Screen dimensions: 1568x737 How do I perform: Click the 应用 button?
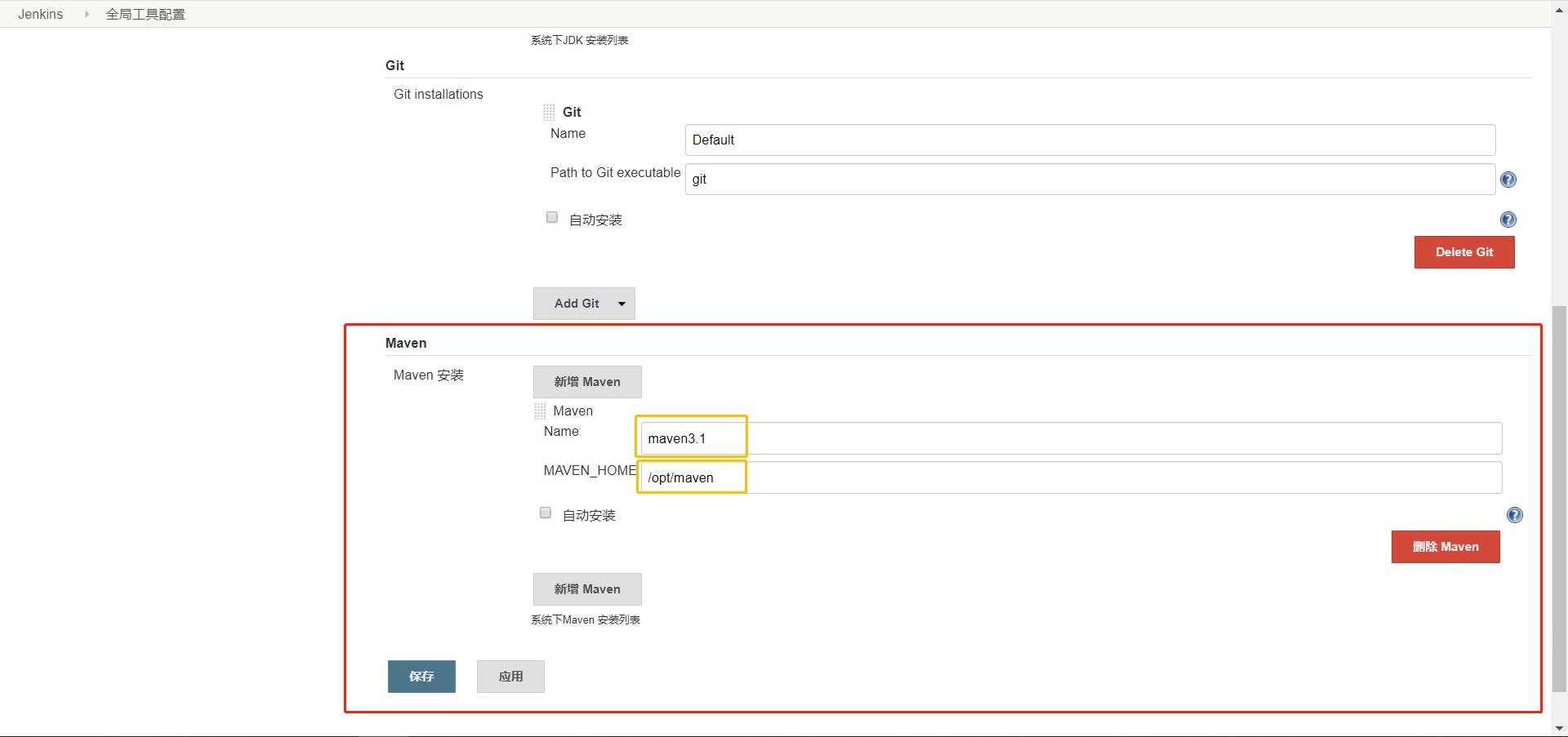click(x=510, y=677)
